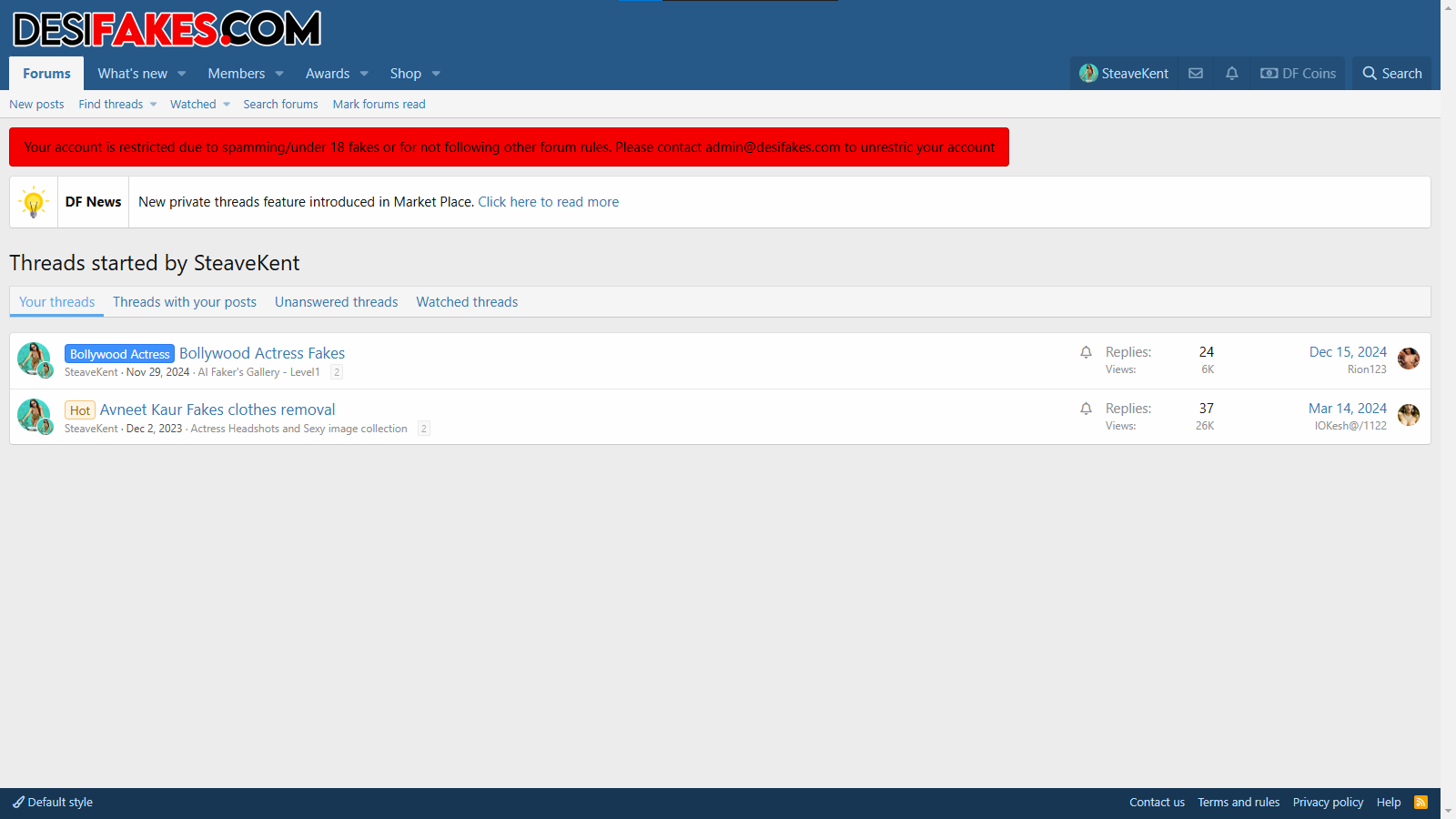Click SteaveKent avatar on the Avneet Kaur row
Viewport: 1456px width, 819px height.
[x=34, y=415]
